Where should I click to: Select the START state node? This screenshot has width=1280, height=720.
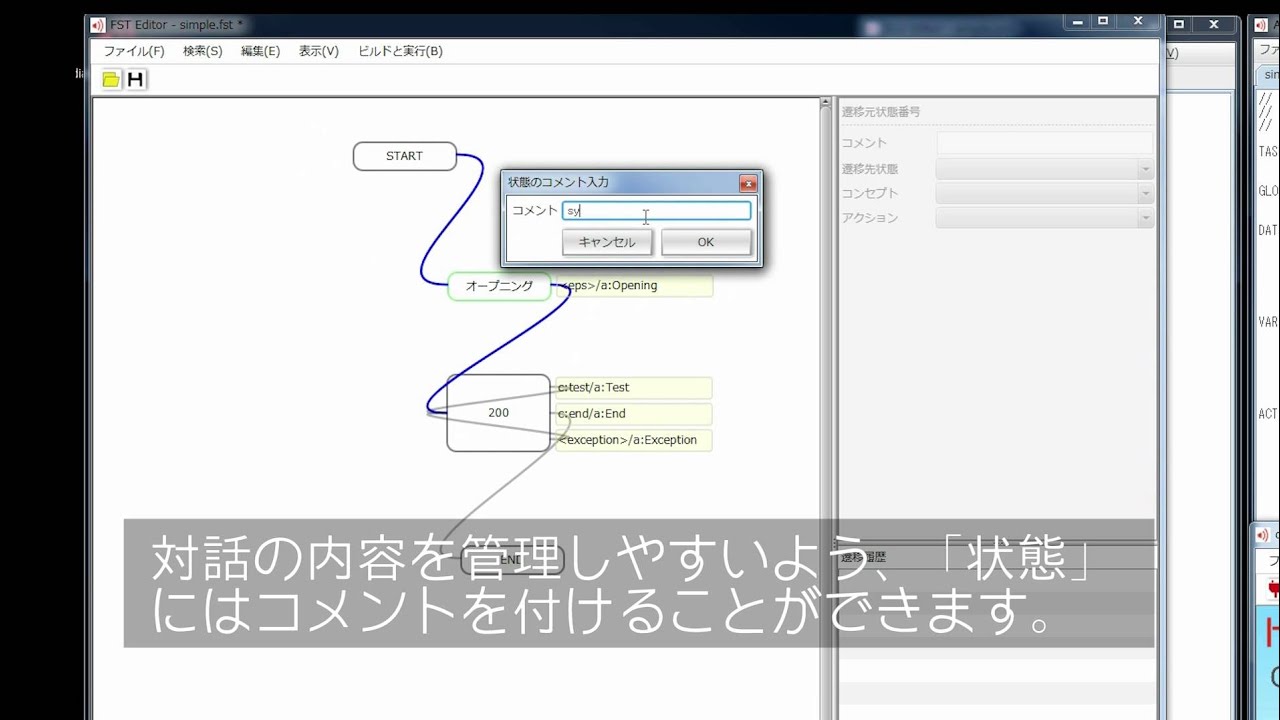tap(405, 156)
